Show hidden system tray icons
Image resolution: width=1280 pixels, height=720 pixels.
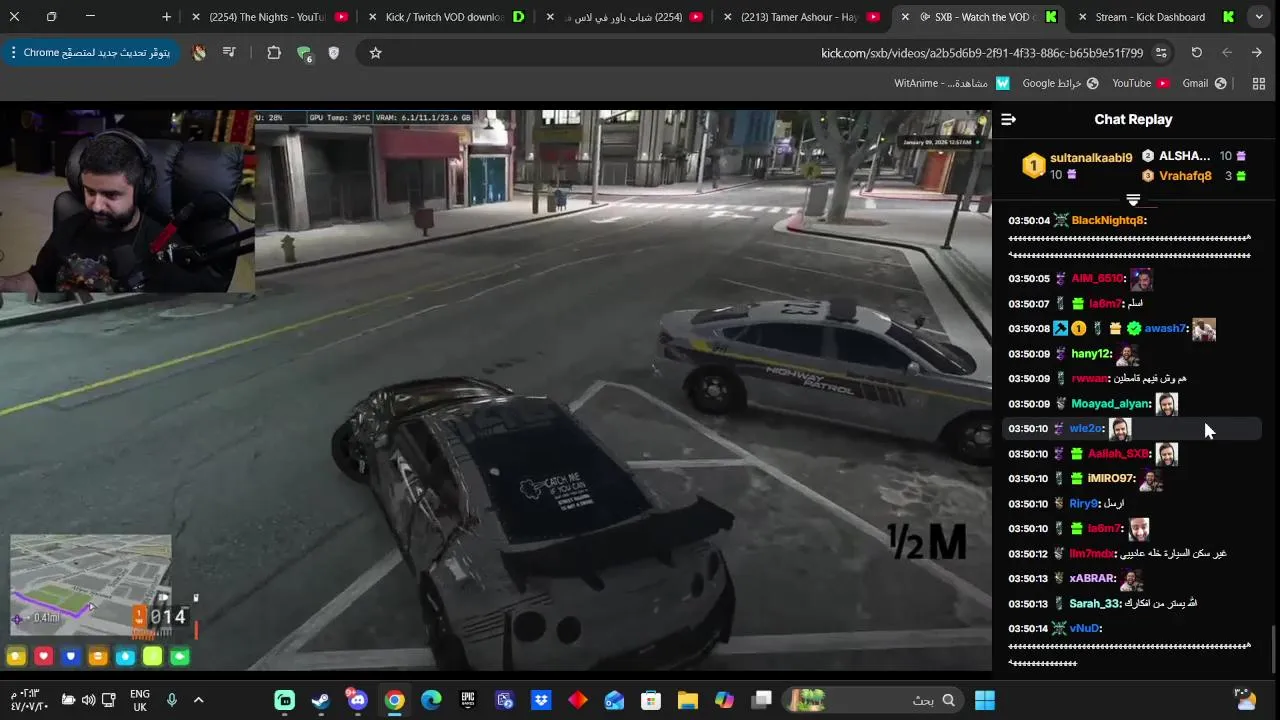pos(198,700)
